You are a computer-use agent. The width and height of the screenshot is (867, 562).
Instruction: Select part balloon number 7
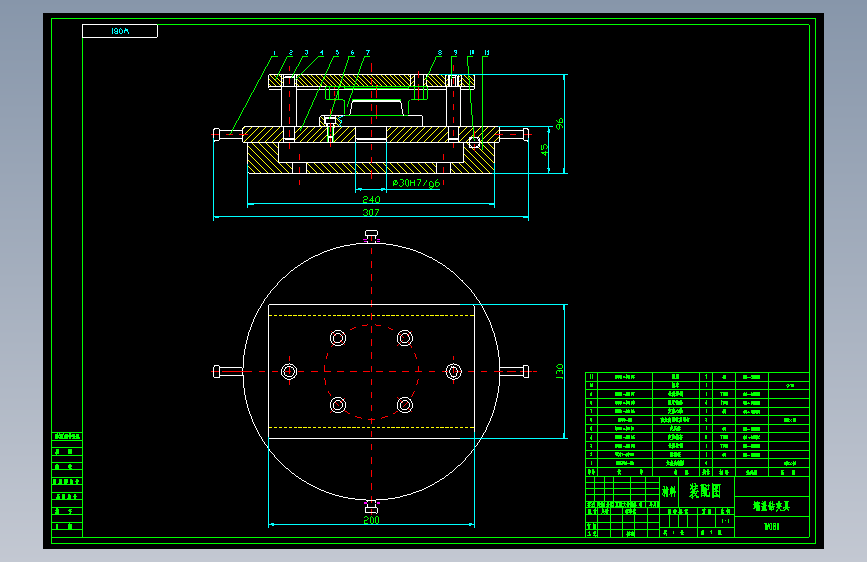coord(368,53)
